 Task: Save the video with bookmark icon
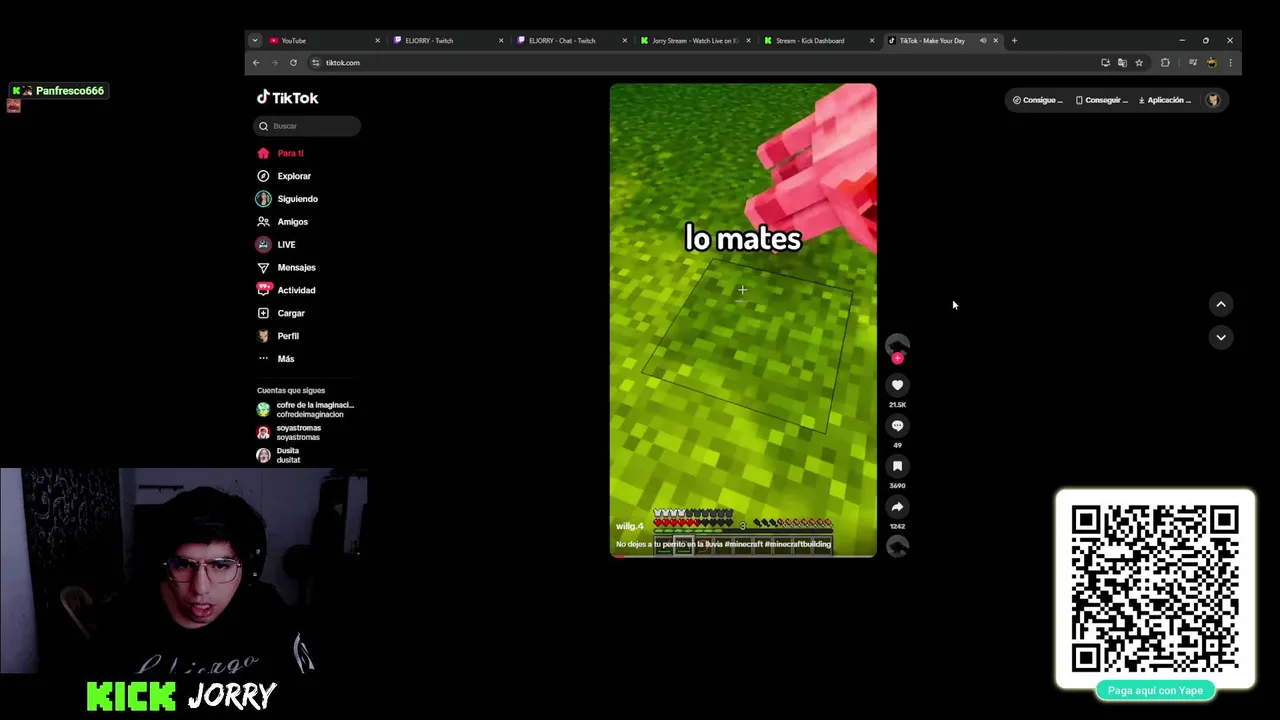897,466
